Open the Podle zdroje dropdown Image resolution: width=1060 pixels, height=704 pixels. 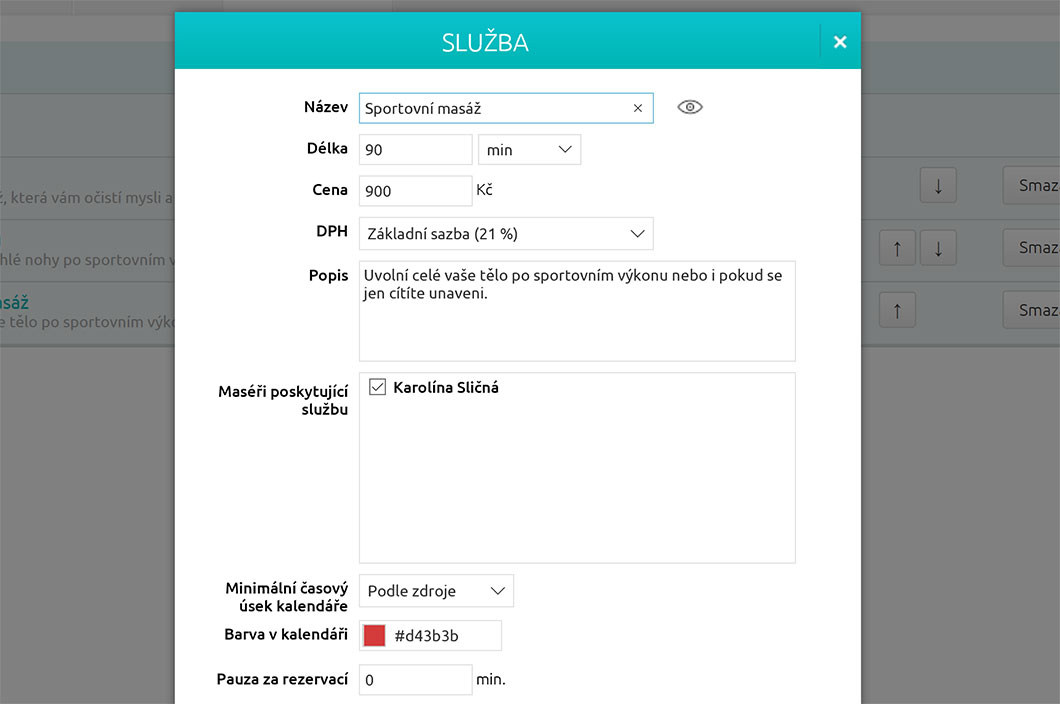tap(436, 591)
